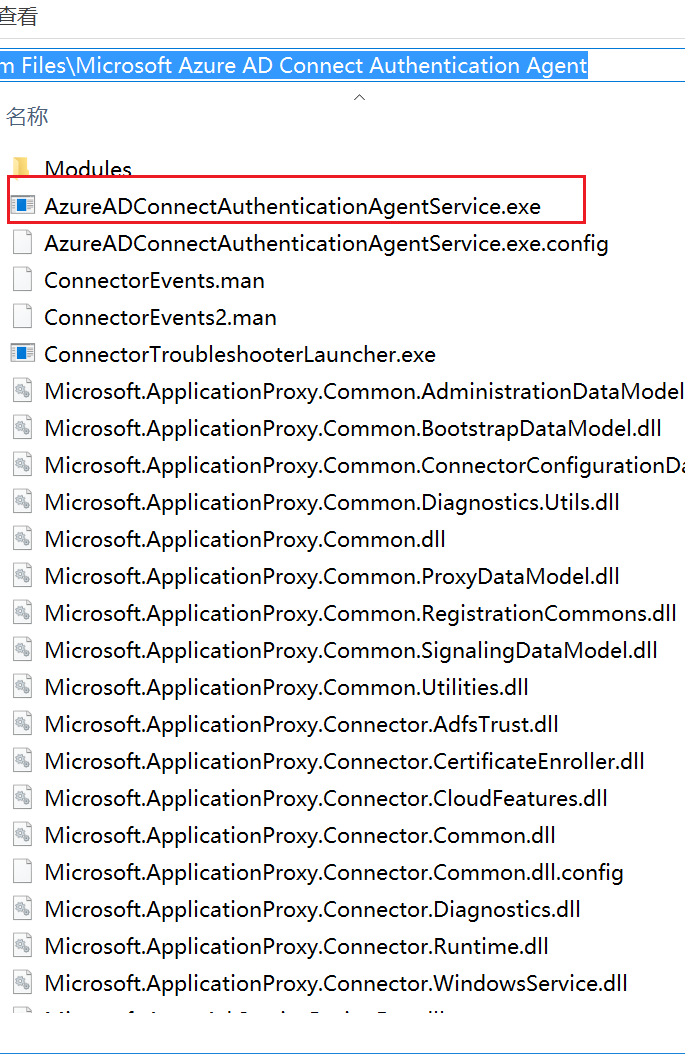Click the 名称 column header
The height and width of the screenshot is (1054, 685).
coord(27,116)
